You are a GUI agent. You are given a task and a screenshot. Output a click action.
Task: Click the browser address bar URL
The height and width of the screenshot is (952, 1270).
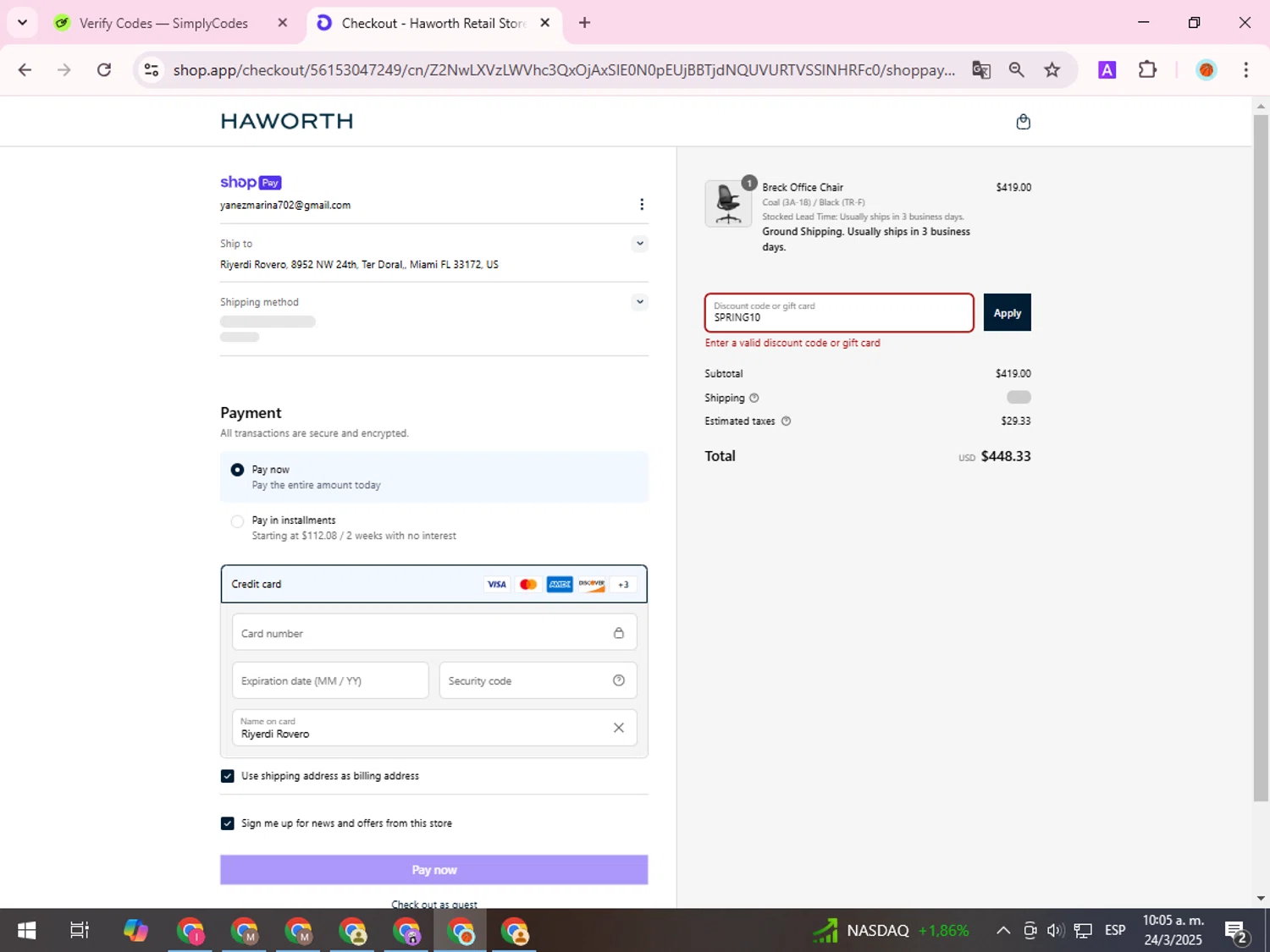[x=564, y=70]
